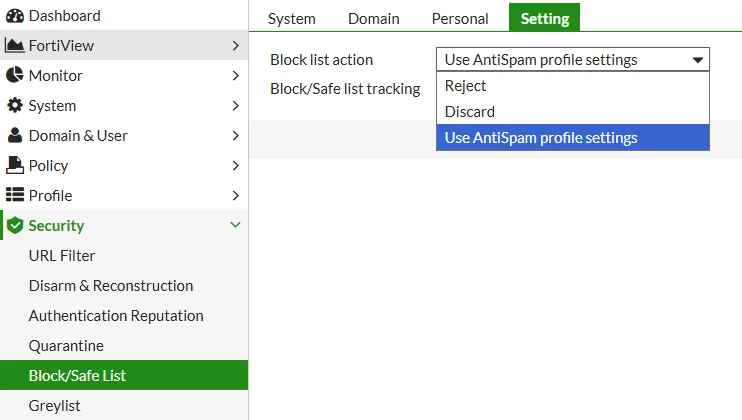Click the System gear icon
Screen dimensions: 742x420
tap(15, 105)
